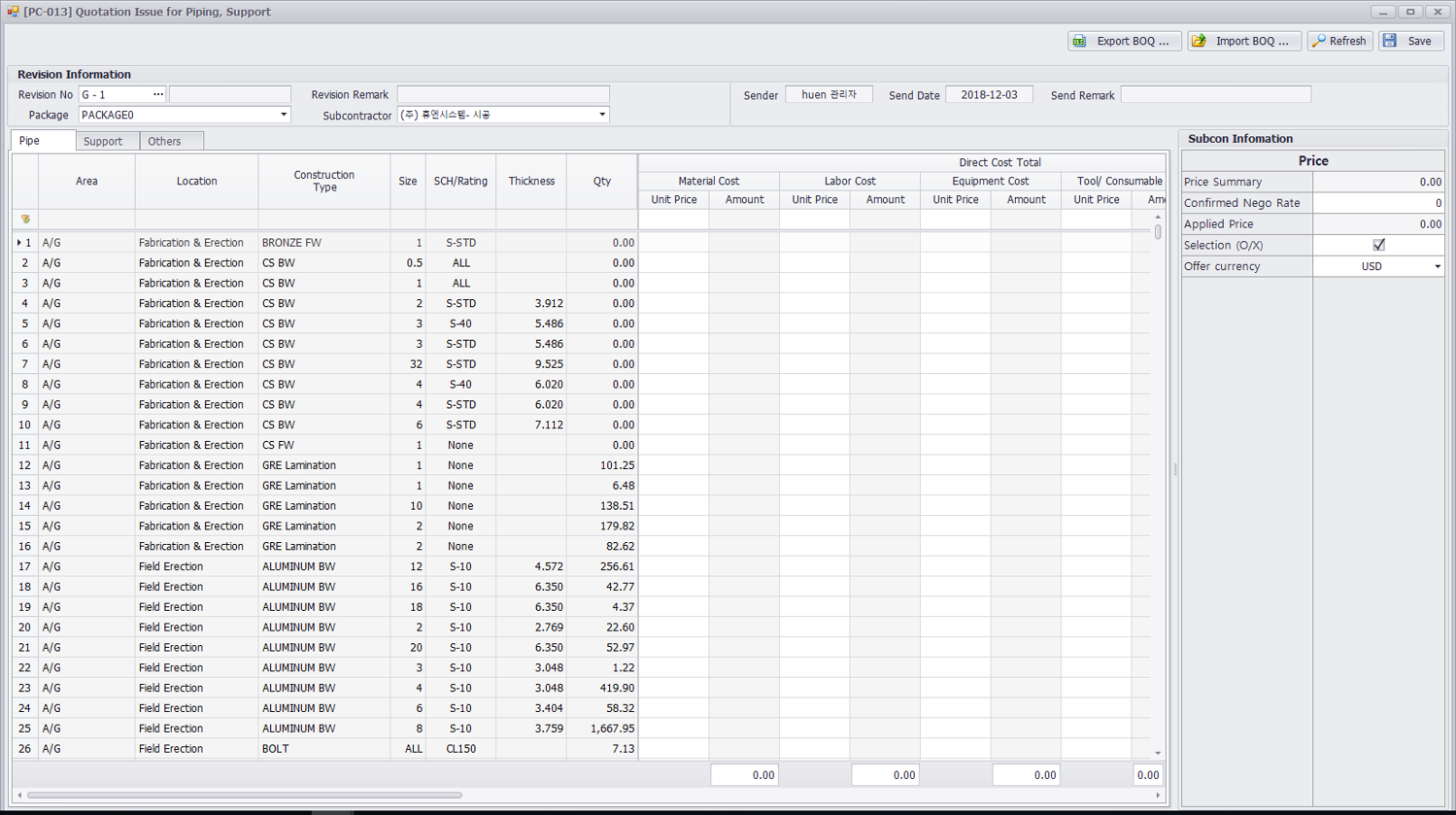Click the filter row icon

coord(25,220)
